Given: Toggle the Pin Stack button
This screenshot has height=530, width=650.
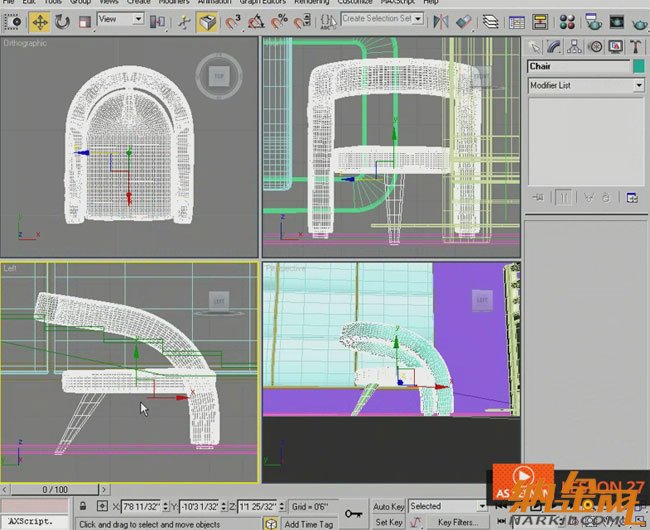Looking at the screenshot, I should [x=540, y=197].
